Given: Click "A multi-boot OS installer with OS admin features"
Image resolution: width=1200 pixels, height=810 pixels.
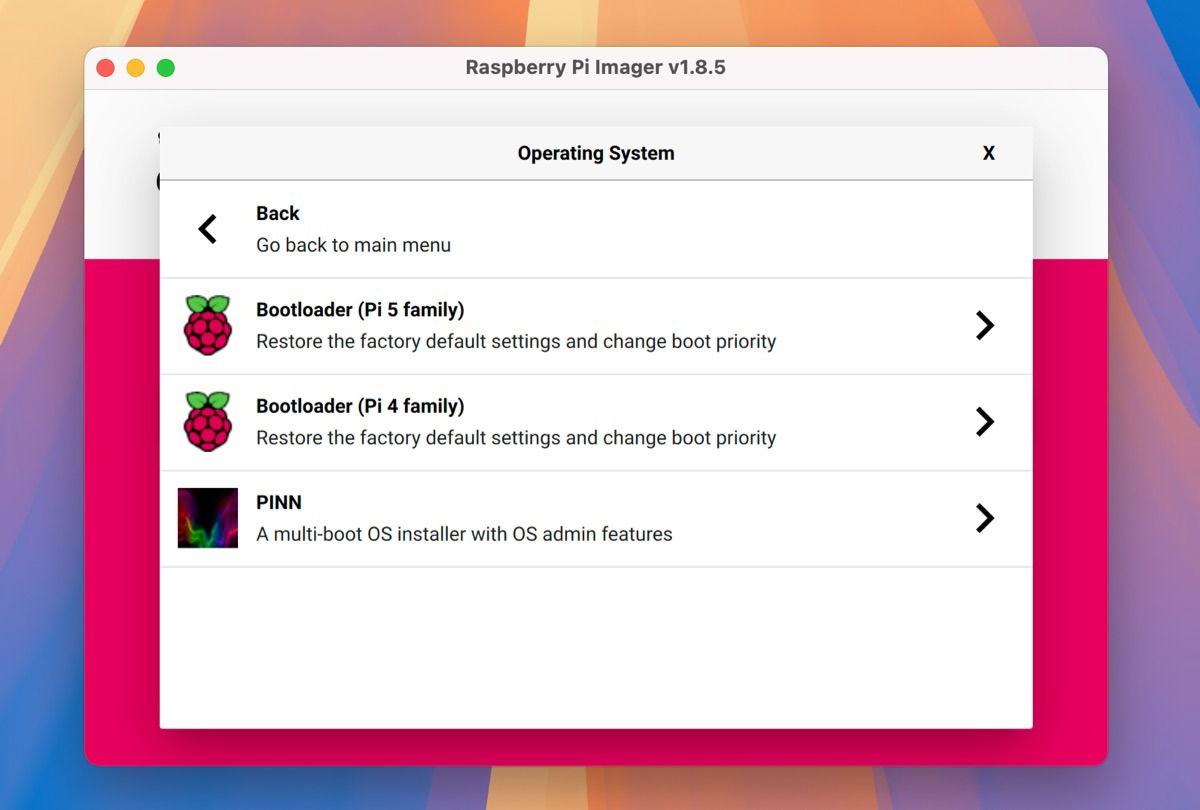Looking at the screenshot, I should pyautogui.click(x=464, y=534).
